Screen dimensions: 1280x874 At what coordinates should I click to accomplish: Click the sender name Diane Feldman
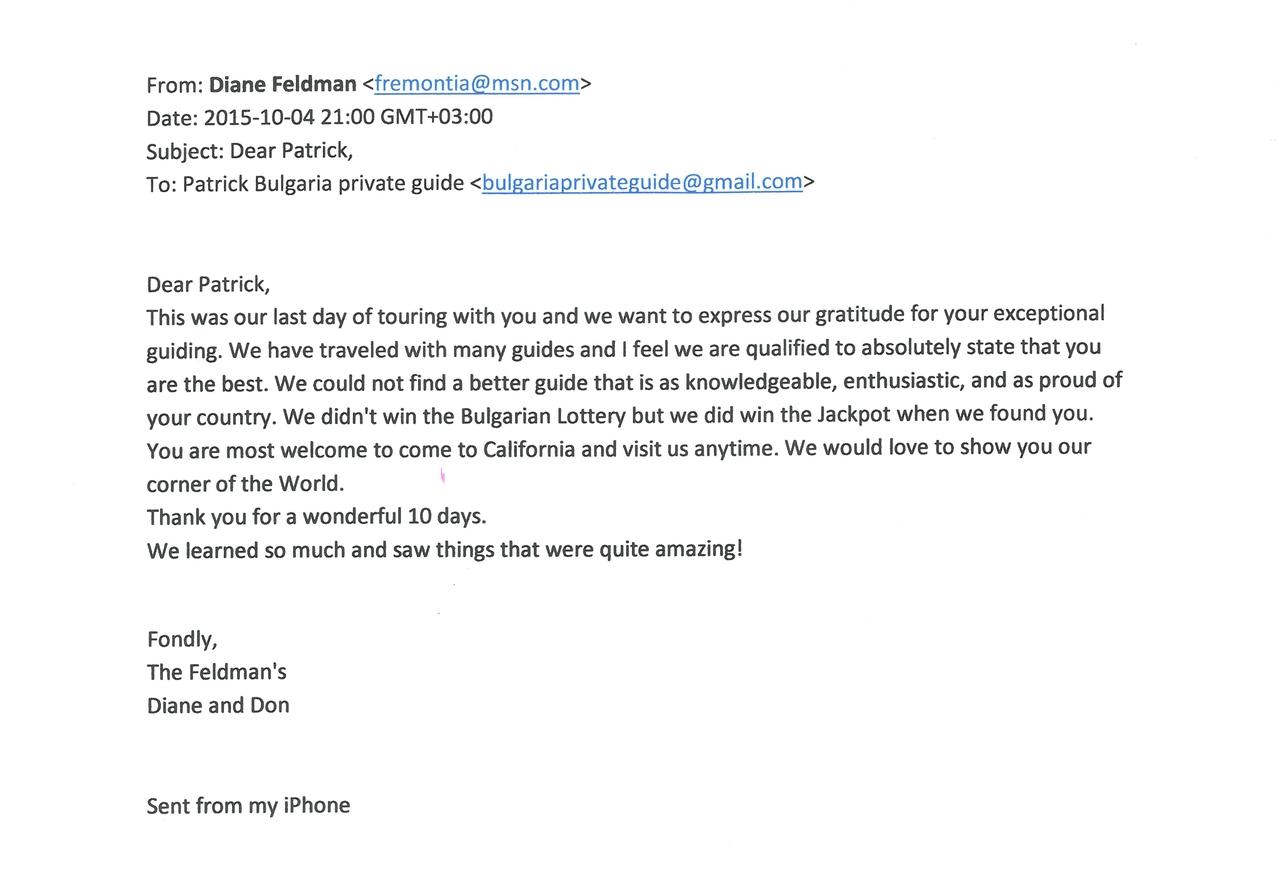click(282, 84)
